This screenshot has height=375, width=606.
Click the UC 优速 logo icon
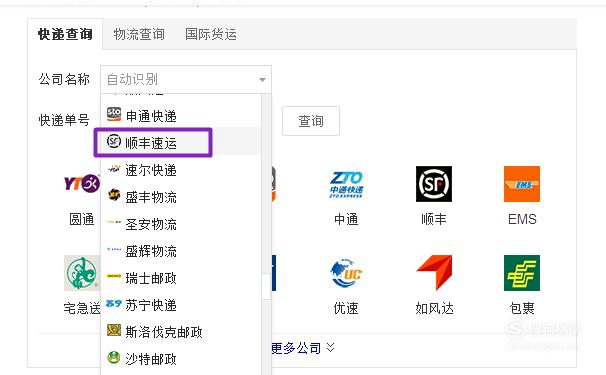pyautogui.click(x=346, y=273)
